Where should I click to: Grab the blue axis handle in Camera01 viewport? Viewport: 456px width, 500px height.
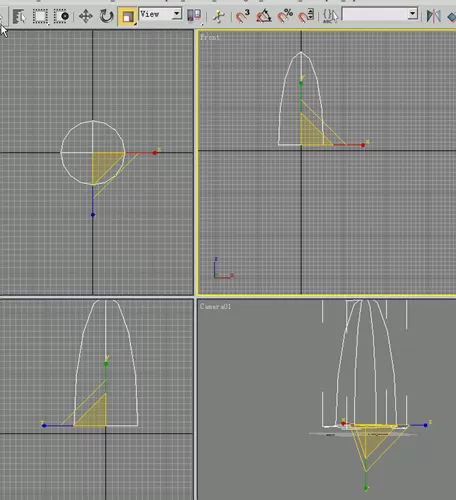pyautogui.click(x=426, y=425)
